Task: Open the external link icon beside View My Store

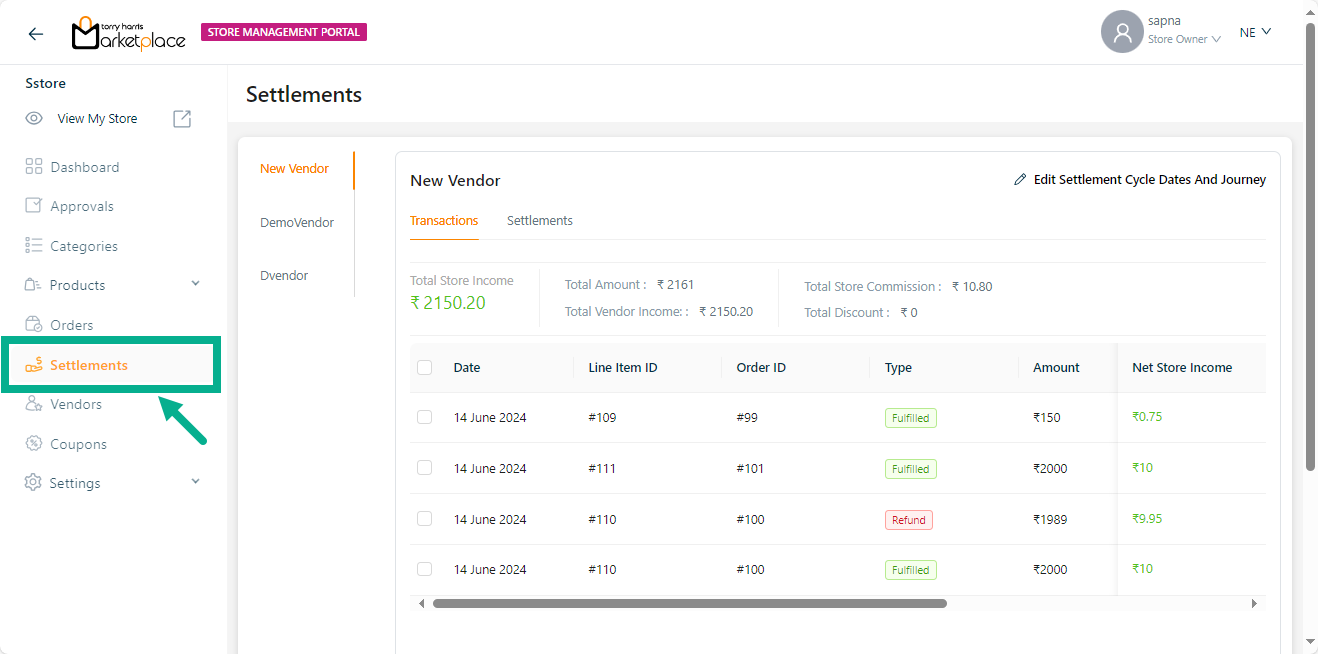Action: (x=182, y=119)
